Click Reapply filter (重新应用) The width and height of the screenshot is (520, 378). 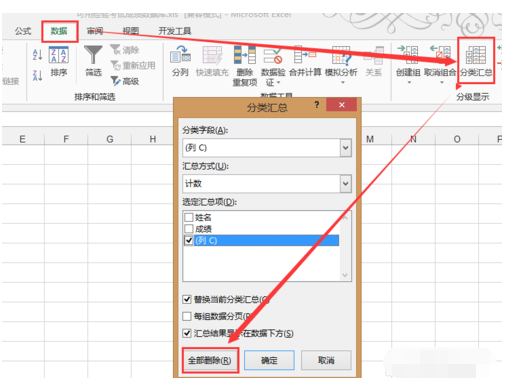pyautogui.click(x=133, y=65)
